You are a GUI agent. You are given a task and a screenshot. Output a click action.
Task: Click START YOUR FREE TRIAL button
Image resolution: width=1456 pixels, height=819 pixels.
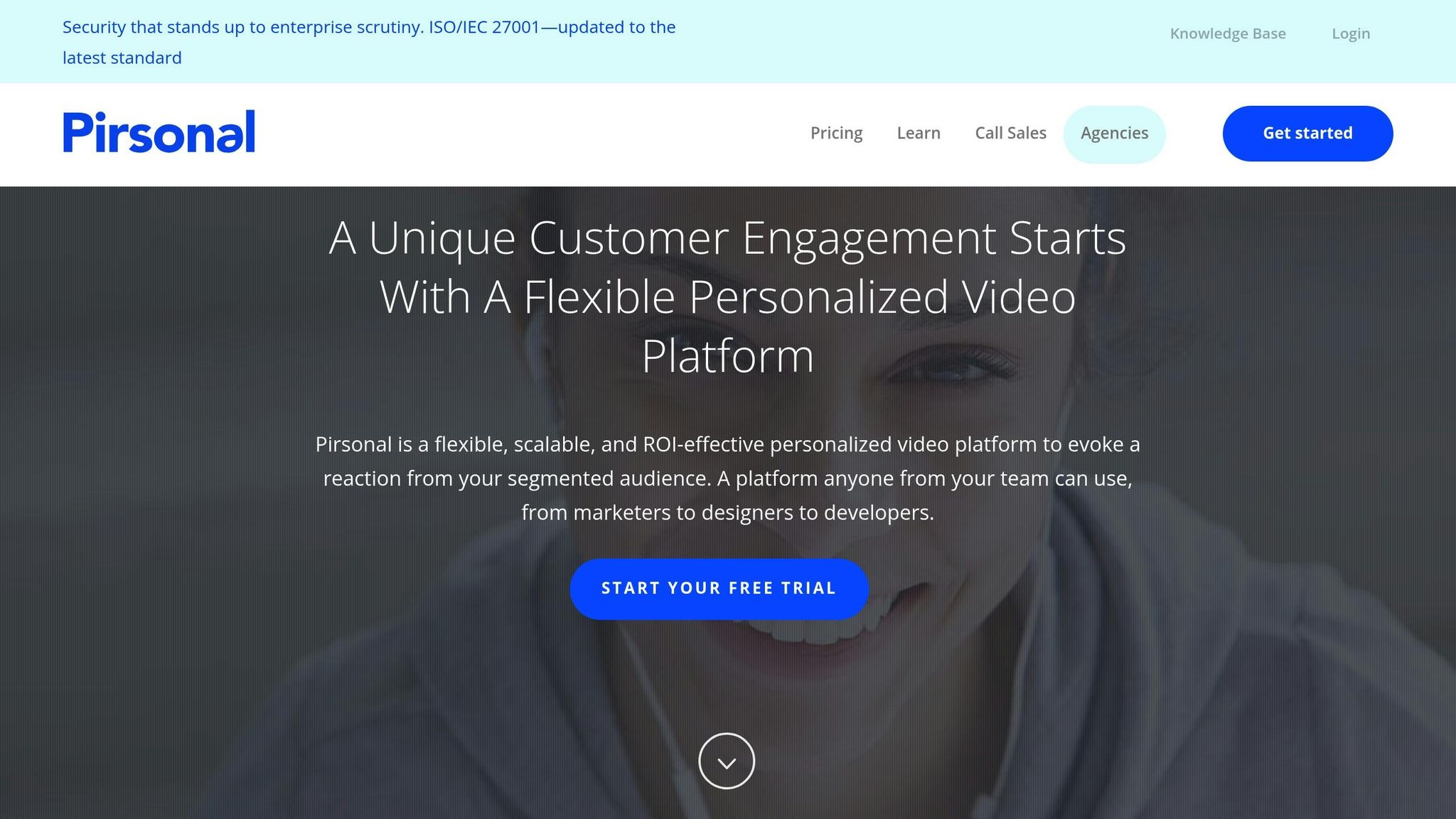click(719, 589)
